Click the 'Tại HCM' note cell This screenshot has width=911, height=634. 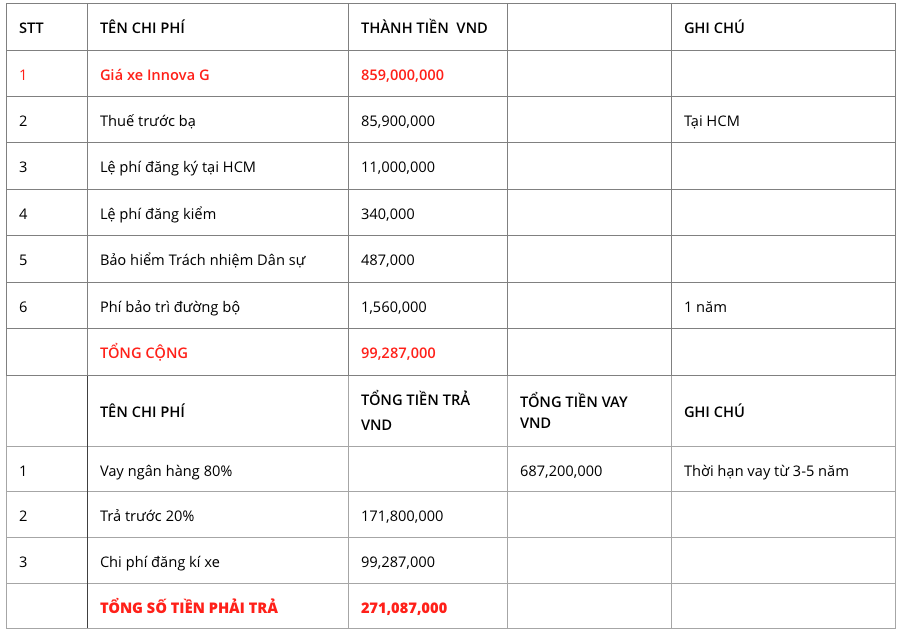click(711, 121)
